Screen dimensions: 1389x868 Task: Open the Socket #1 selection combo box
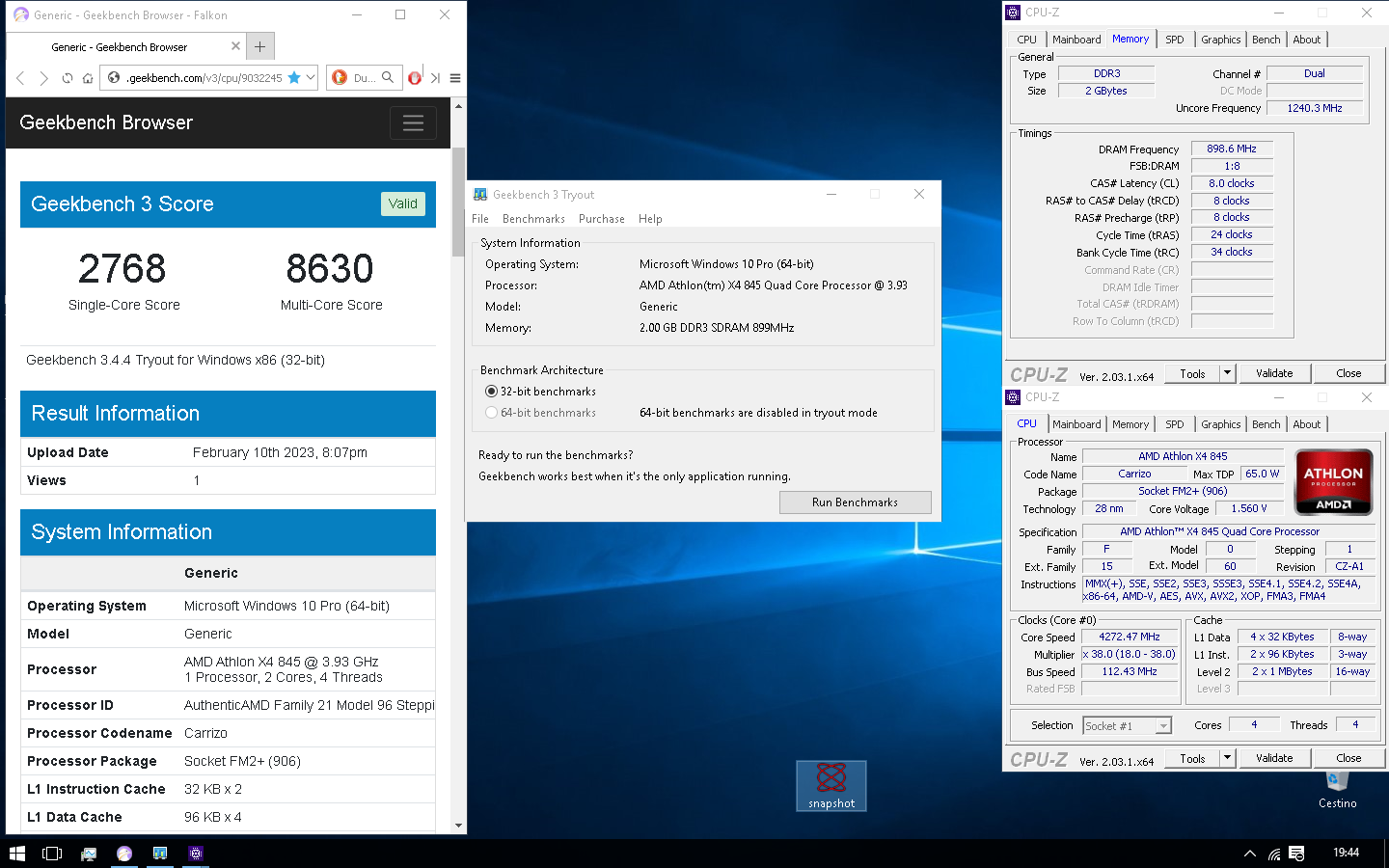point(1127,726)
